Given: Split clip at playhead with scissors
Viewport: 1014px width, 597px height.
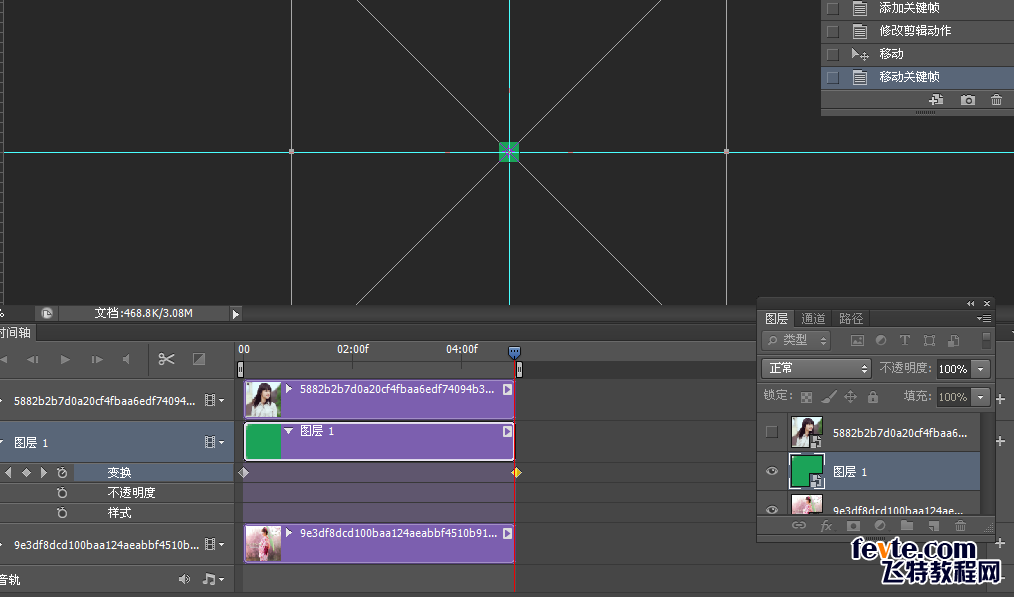Looking at the screenshot, I should pos(166,359).
